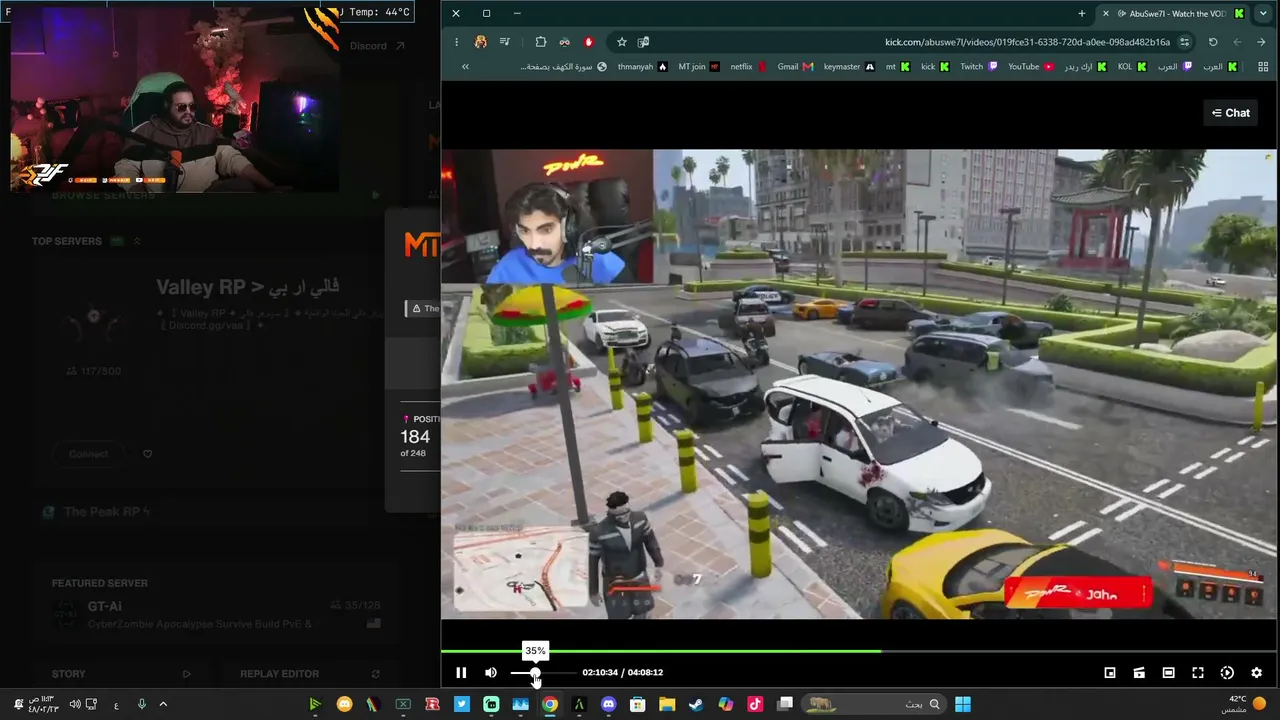Open Discord from the taskbar
Viewport: 1280px width, 720px height.
tap(608, 704)
